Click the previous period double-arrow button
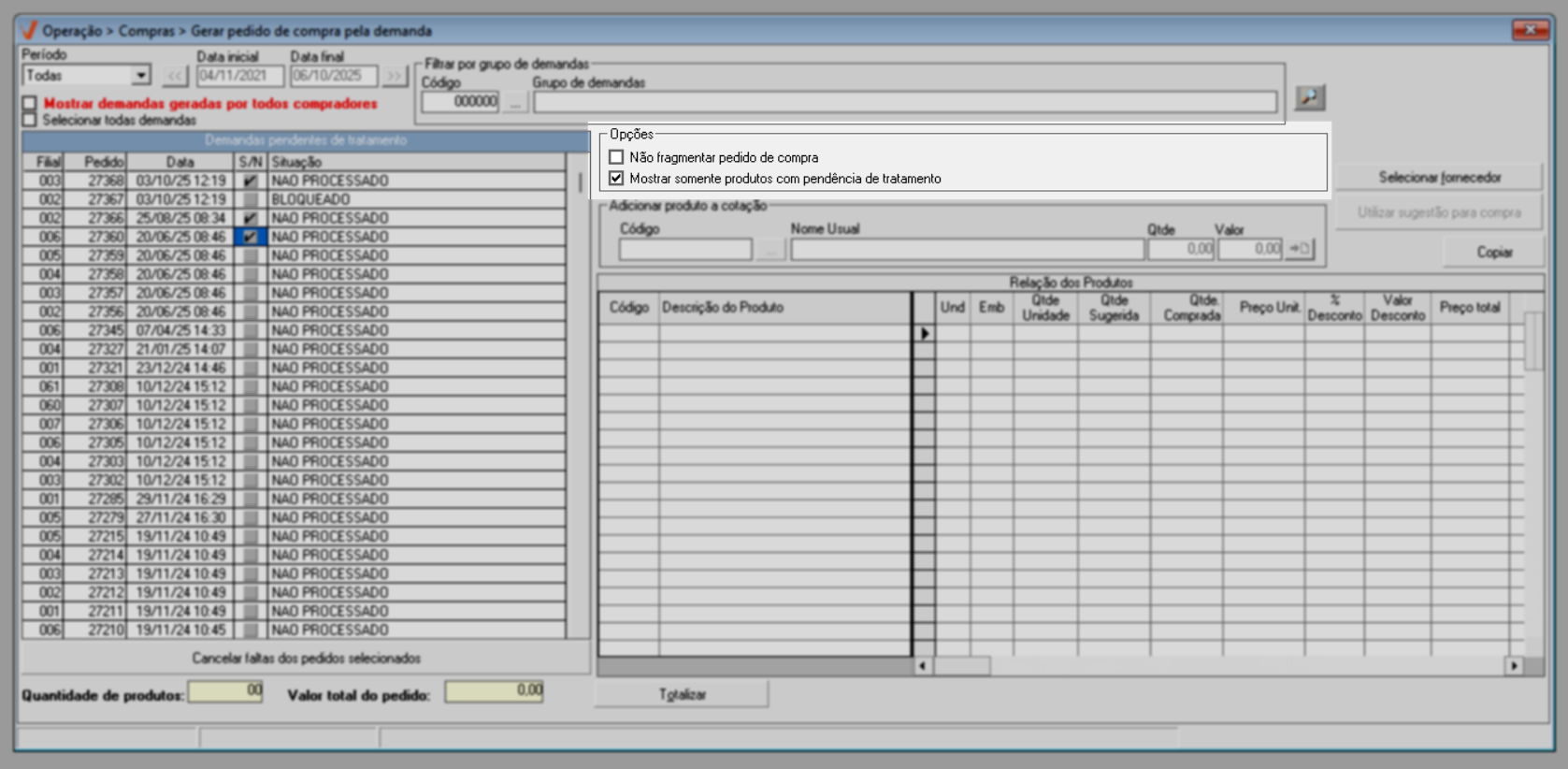The image size is (1568, 769). tap(175, 76)
